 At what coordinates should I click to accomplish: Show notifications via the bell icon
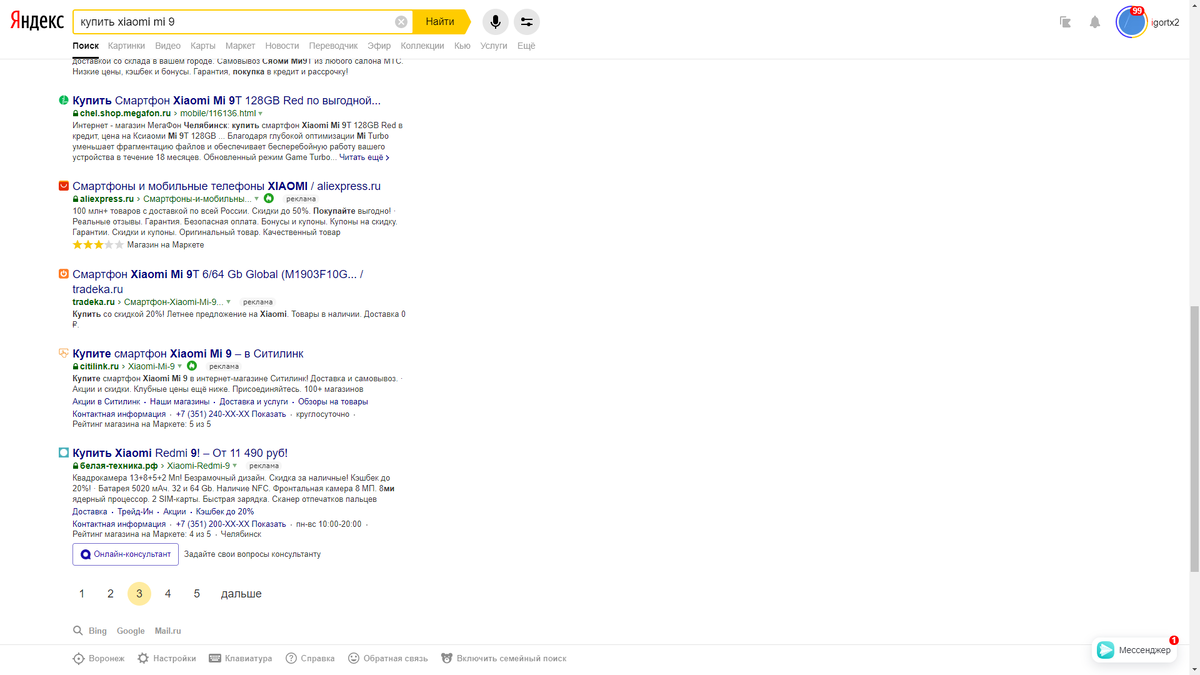point(1095,22)
